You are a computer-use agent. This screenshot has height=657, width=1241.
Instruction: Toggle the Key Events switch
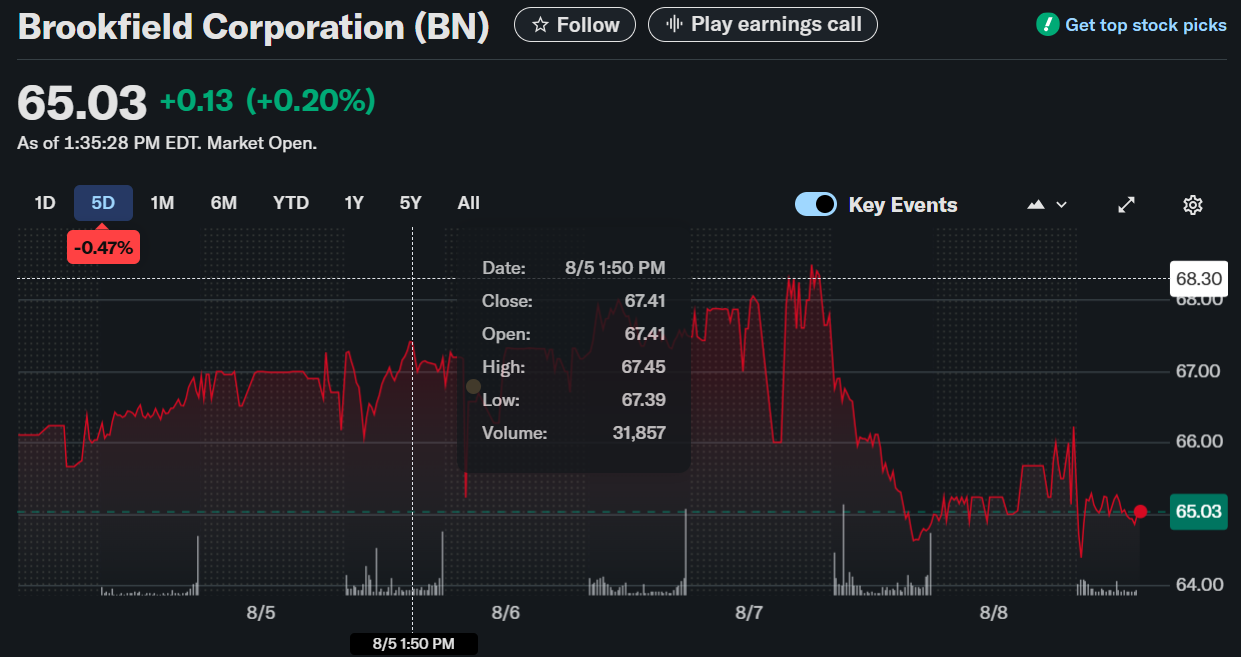[x=816, y=204]
